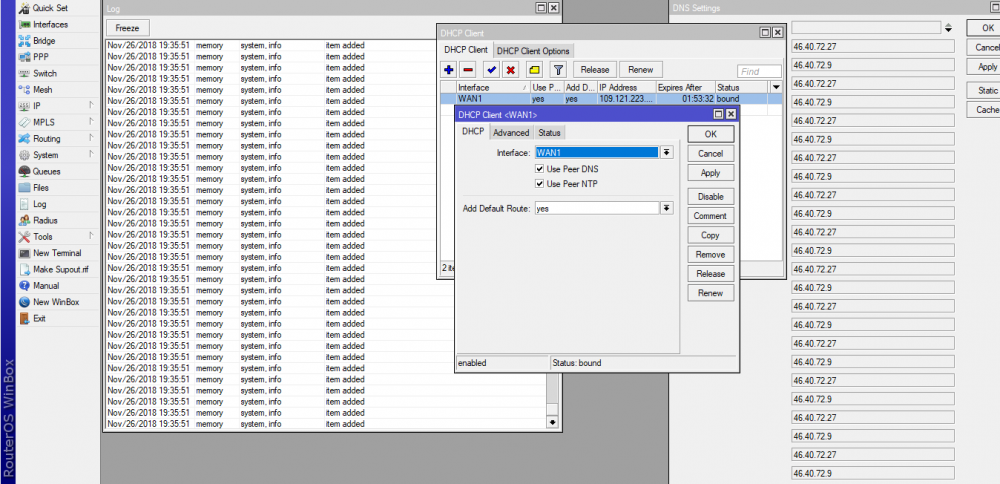This screenshot has width=1000, height=484.
Task: Open the Add Default Route dropdown
Action: 667,208
